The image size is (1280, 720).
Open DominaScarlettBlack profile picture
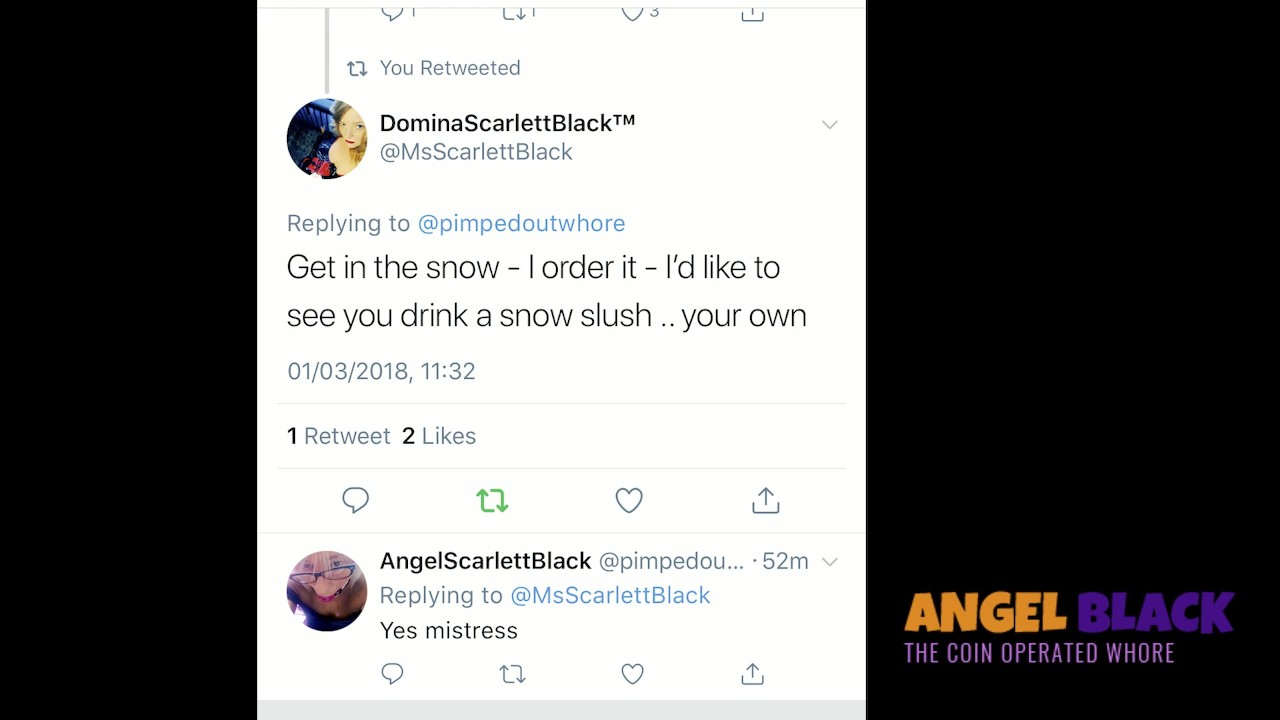(x=327, y=139)
